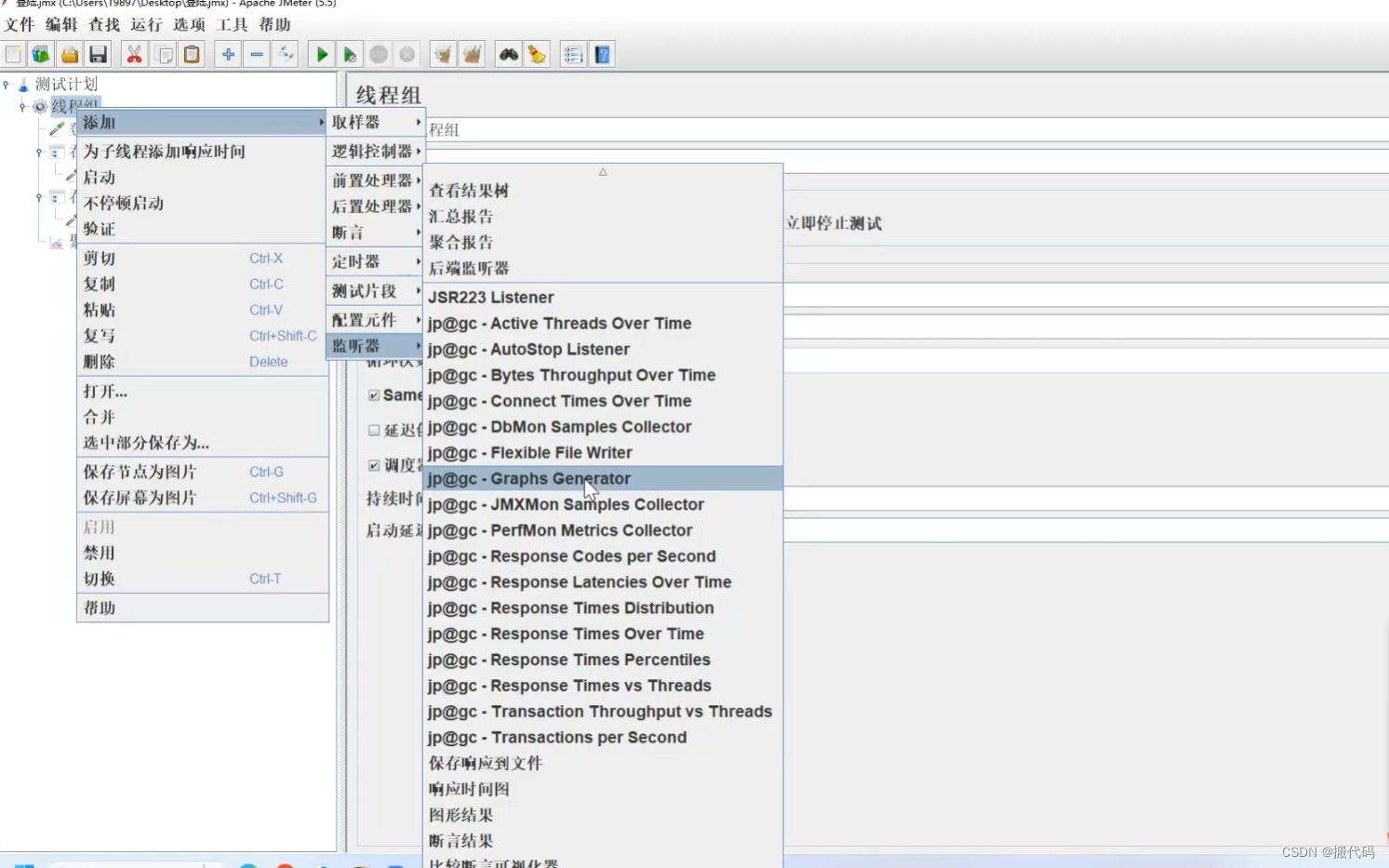Add jp@gc - Graphs Generator listener

click(x=603, y=478)
